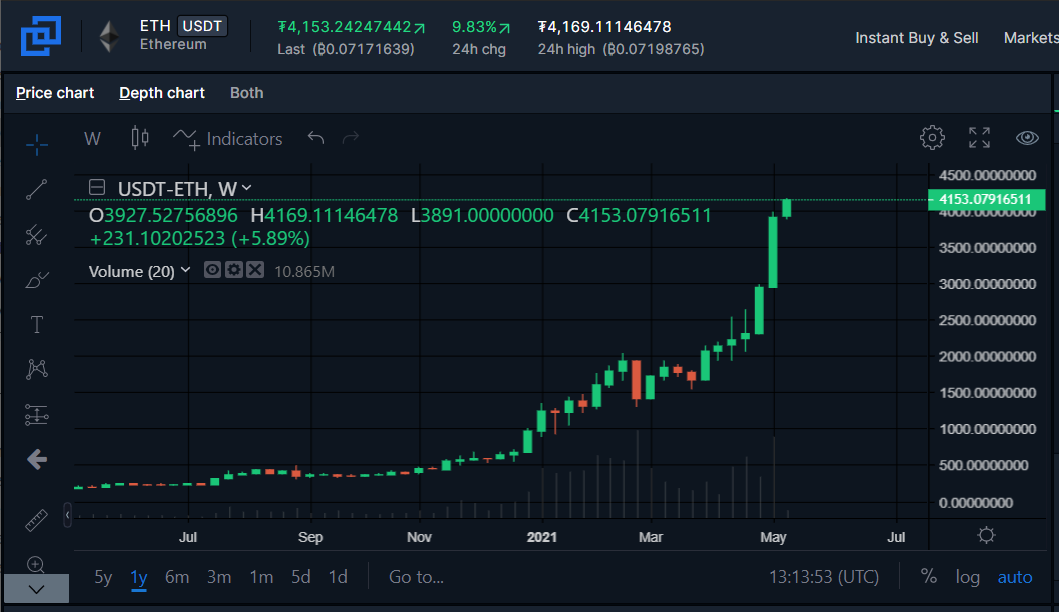Switch to the Depth chart tab

pos(162,93)
